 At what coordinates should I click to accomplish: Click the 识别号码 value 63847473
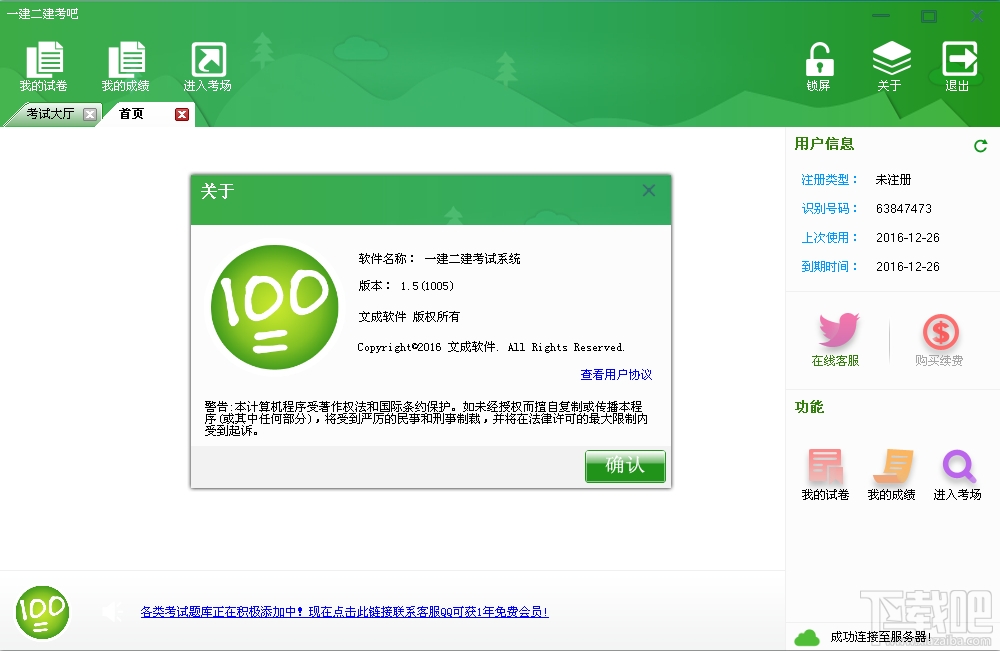[x=904, y=208]
